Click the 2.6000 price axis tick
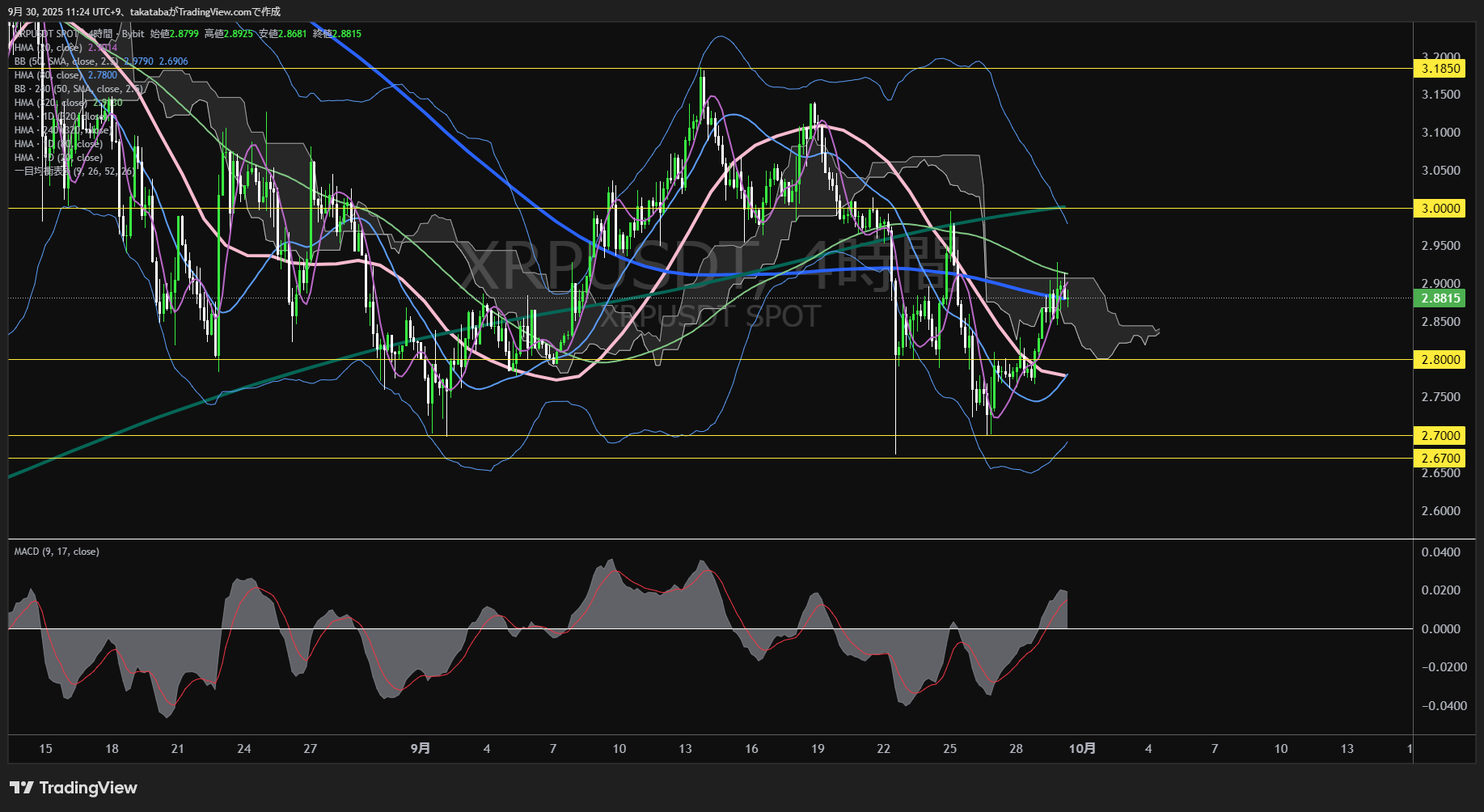The width and height of the screenshot is (1484, 812). coord(1441,511)
